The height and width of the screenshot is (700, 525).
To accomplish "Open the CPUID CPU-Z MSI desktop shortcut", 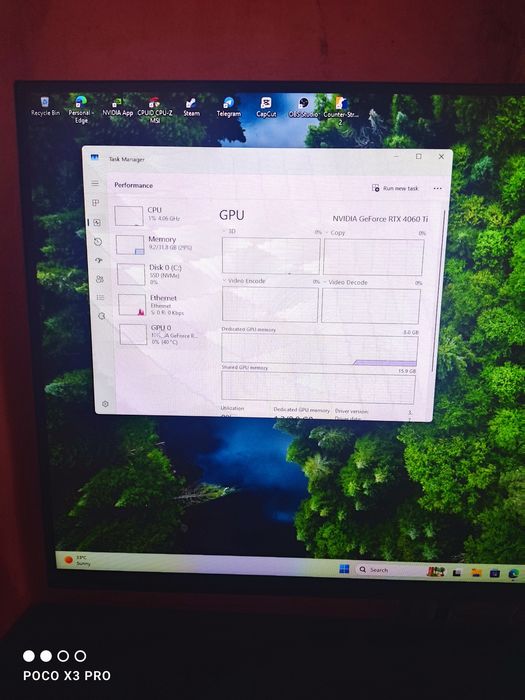I will [154, 110].
